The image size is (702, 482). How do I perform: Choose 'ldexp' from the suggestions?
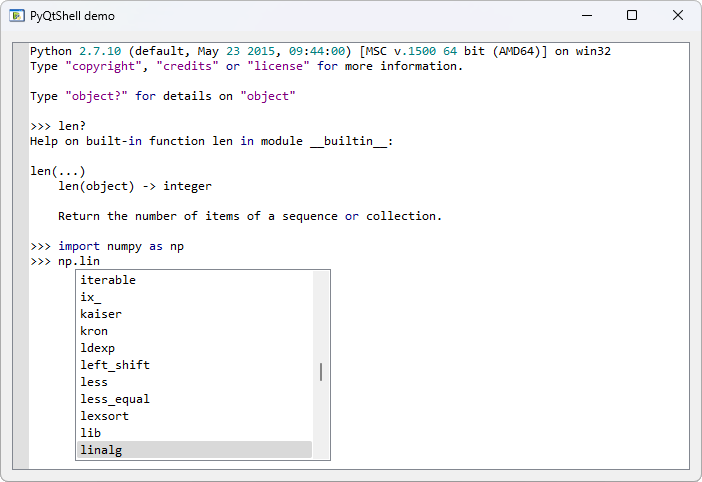[97, 348]
